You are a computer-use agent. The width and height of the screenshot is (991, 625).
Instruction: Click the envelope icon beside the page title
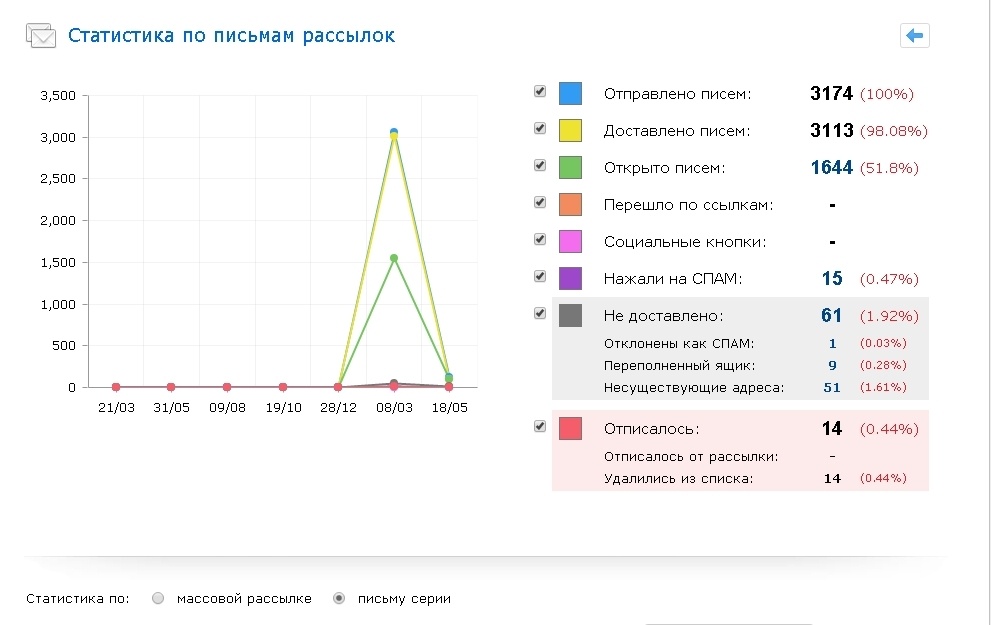41,35
